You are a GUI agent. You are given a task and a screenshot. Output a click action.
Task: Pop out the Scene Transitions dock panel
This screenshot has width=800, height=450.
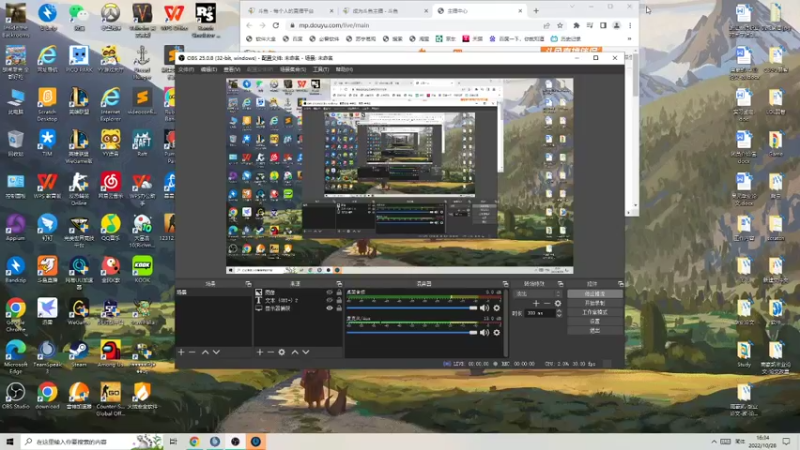(x=560, y=284)
